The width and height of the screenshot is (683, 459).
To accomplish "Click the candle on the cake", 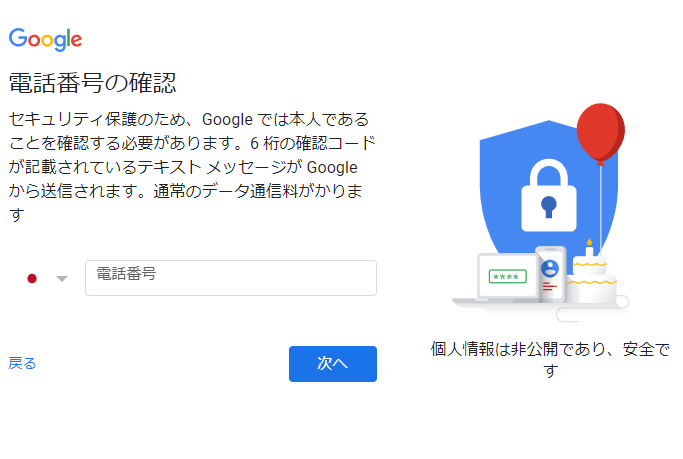I will pyautogui.click(x=589, y=247).
